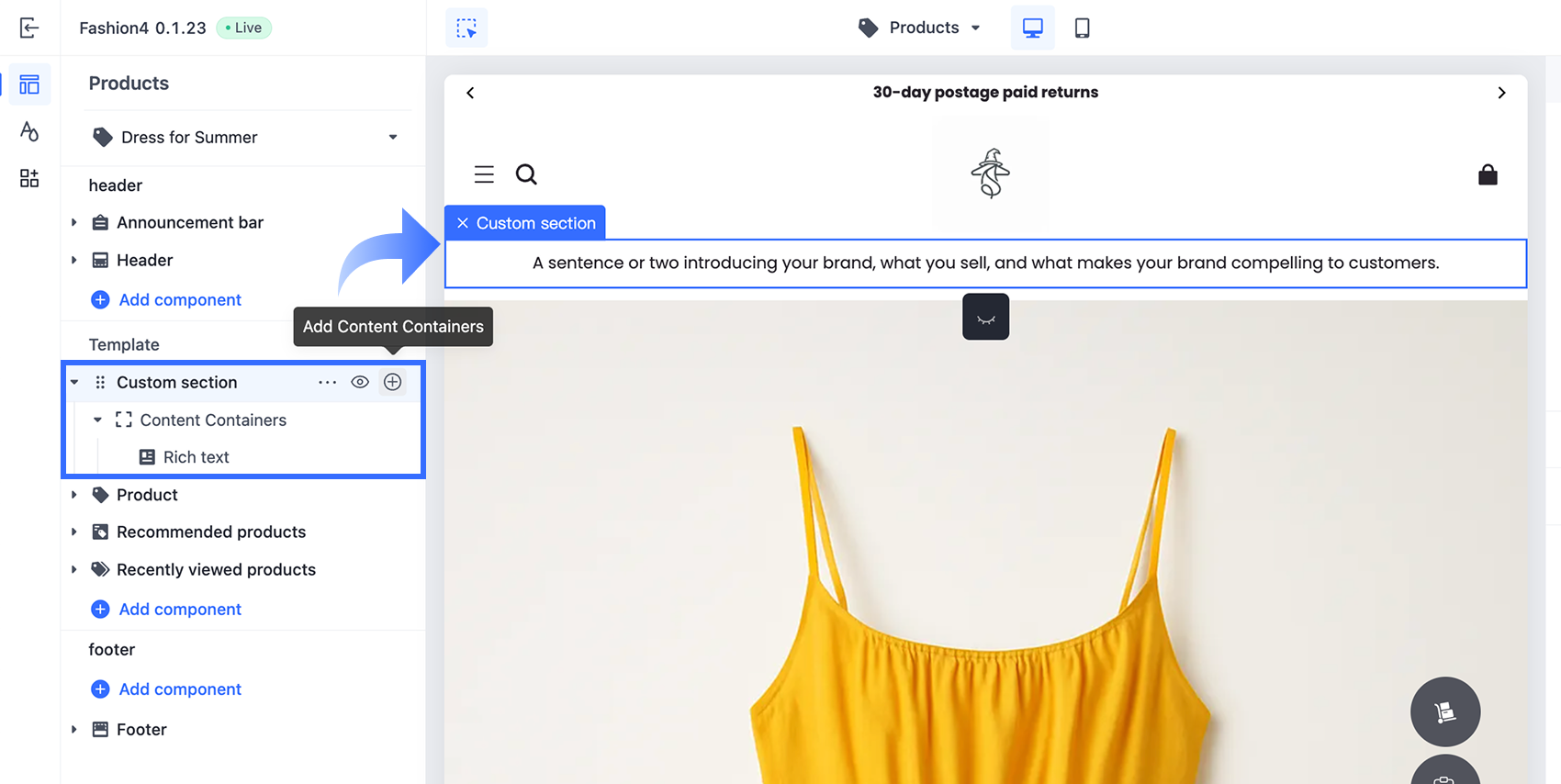Image resolution: width=1561 pixels, height=784 pixels.
Task: Open the Custom section more options menu
Action: pos(328,382)
